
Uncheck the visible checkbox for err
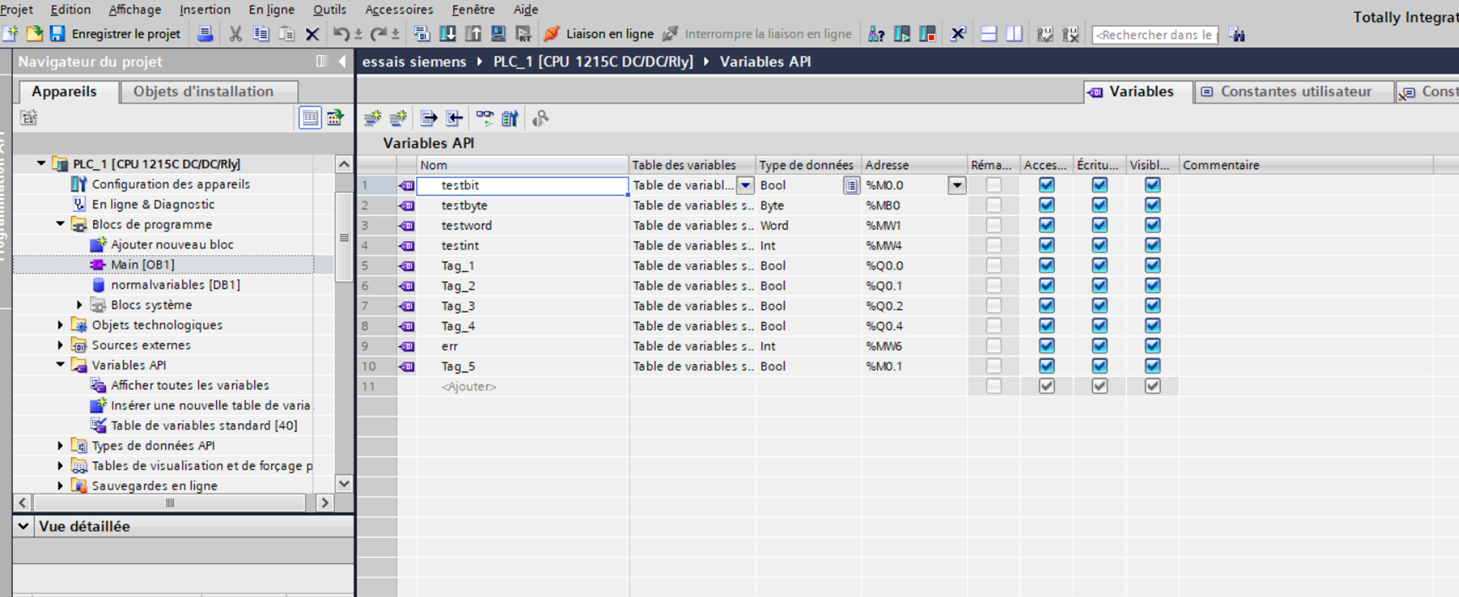[x=1152, y=346]
